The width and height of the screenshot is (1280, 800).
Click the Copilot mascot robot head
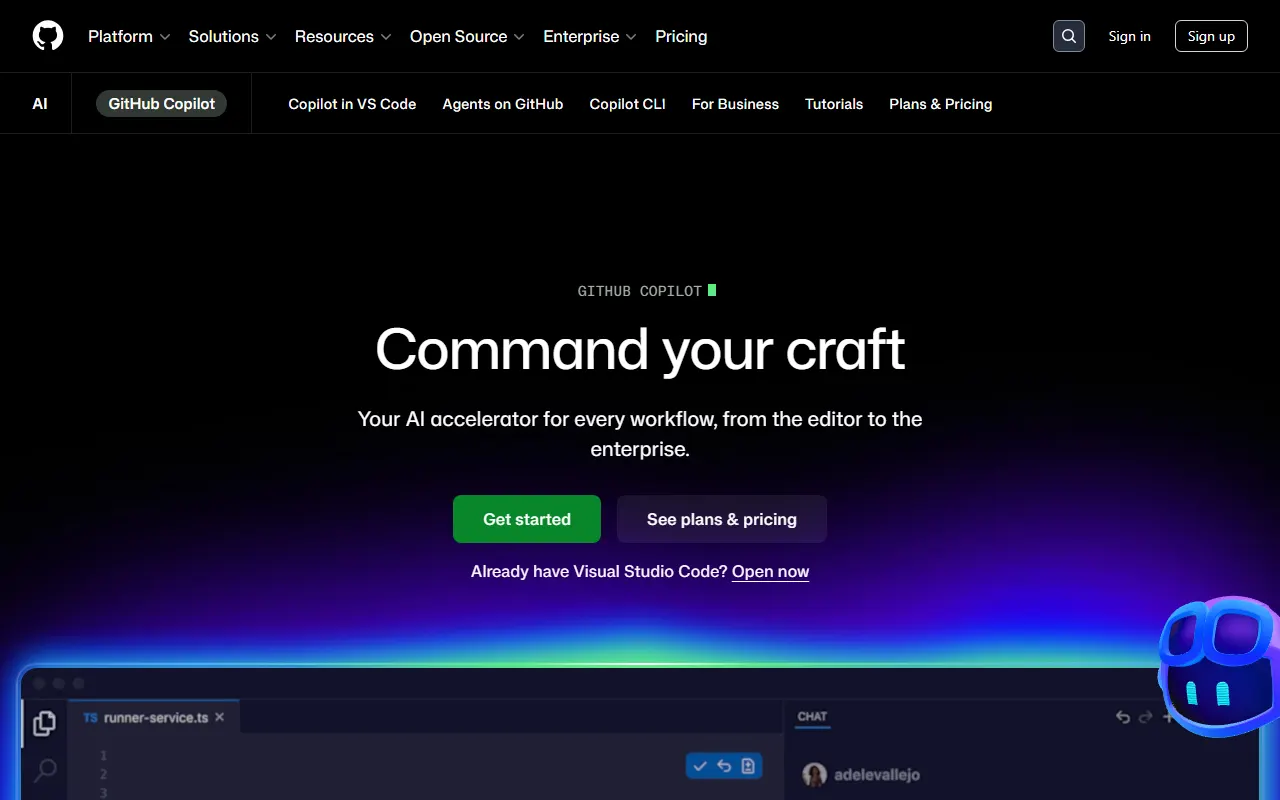coord(1220,665)
